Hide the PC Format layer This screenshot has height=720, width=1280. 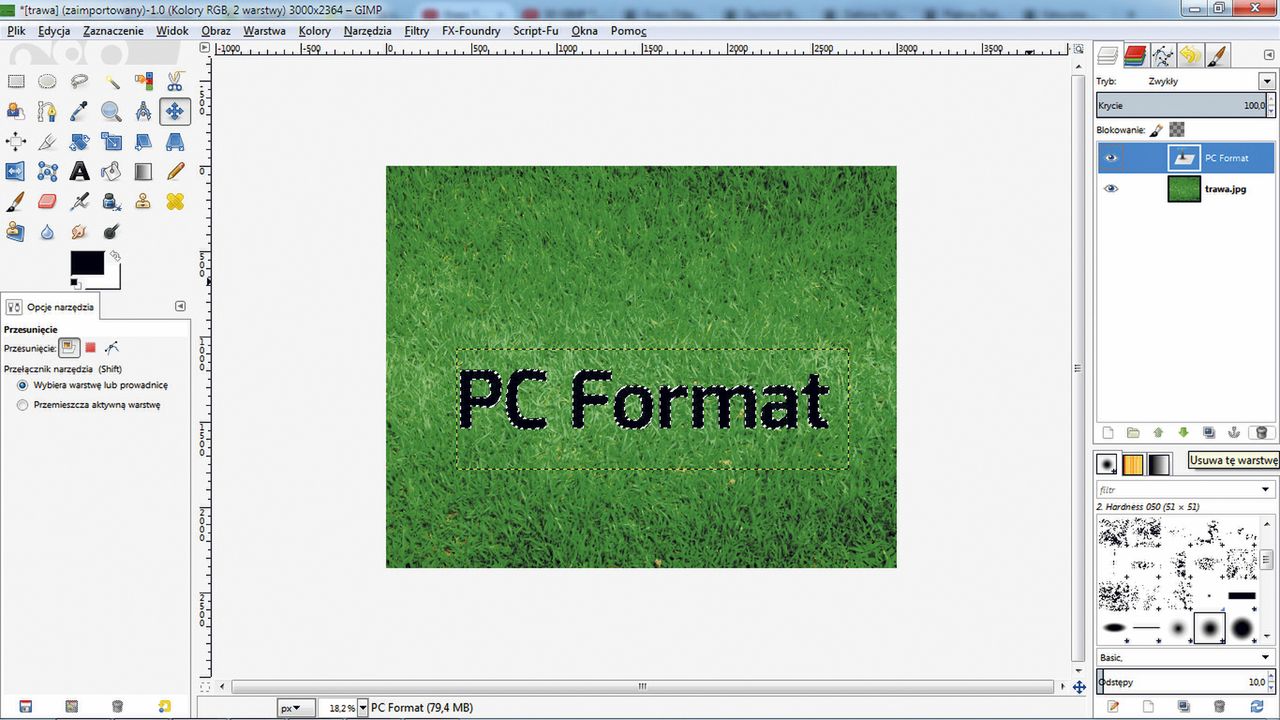1111,158
